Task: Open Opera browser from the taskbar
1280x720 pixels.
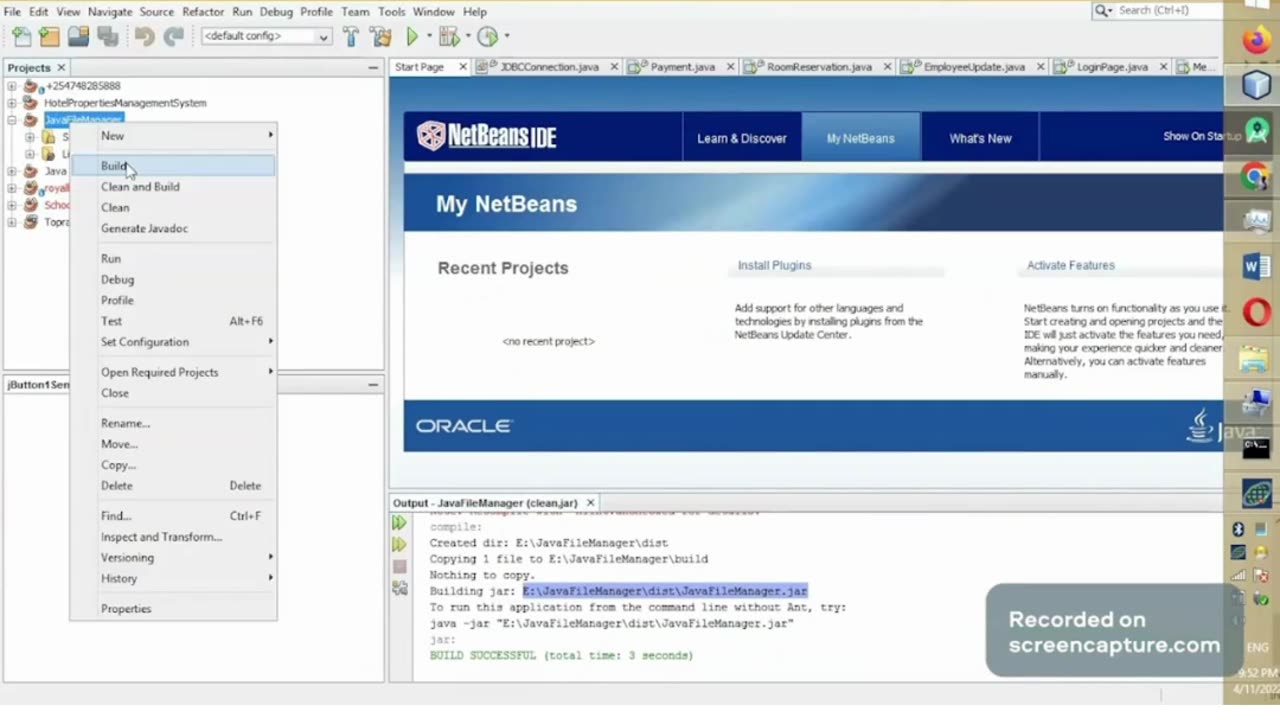Action: 1256,313
